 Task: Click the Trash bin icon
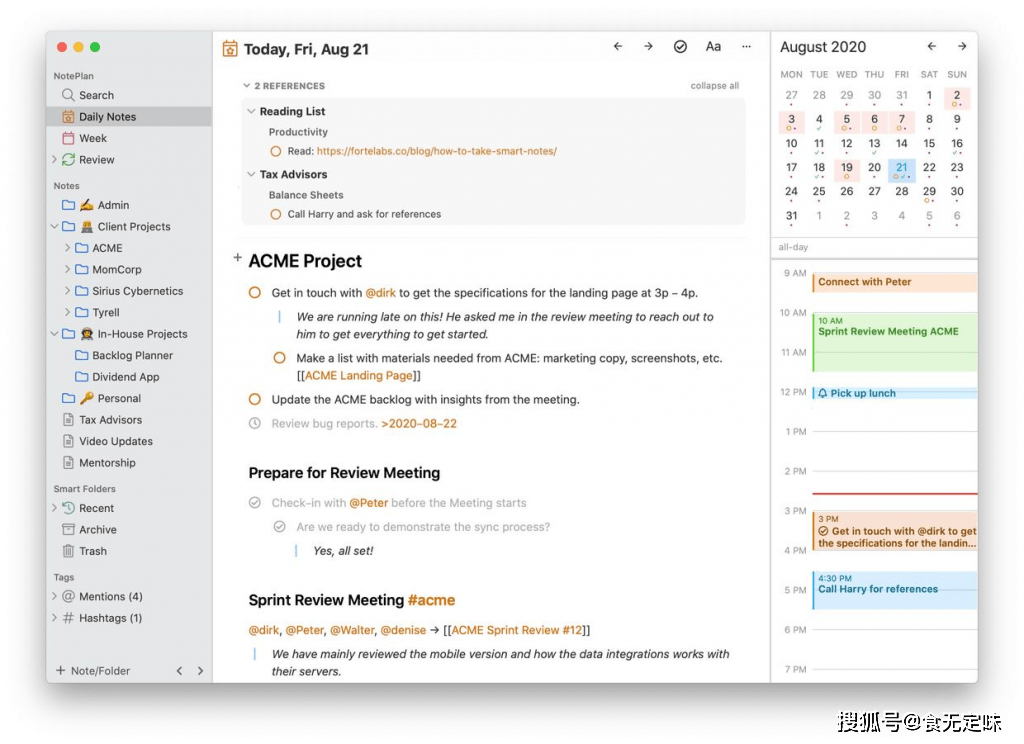[x=68, y=551]
